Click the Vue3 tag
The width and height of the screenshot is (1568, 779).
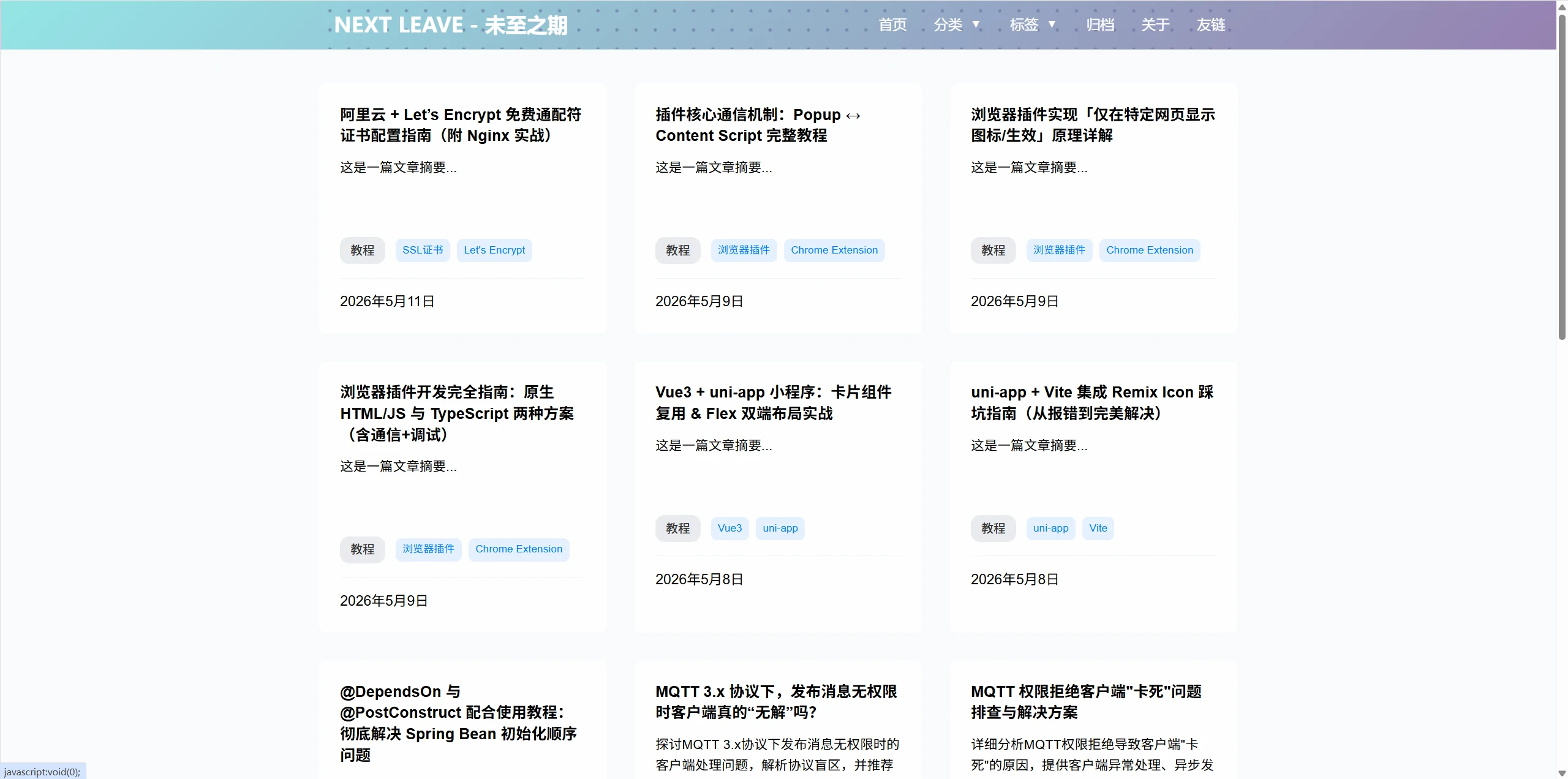click(729, 528)
